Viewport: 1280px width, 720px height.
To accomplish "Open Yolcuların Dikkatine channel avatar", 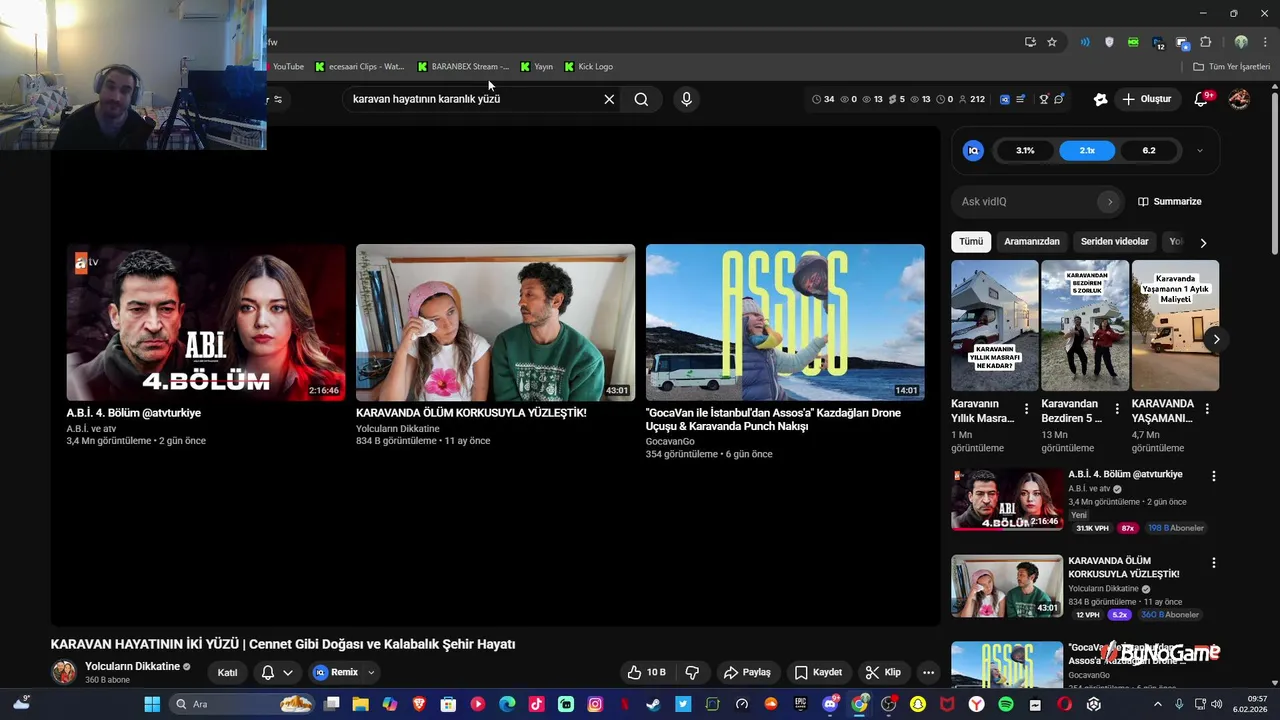I will pyautogui.click(x=64, y=672).
